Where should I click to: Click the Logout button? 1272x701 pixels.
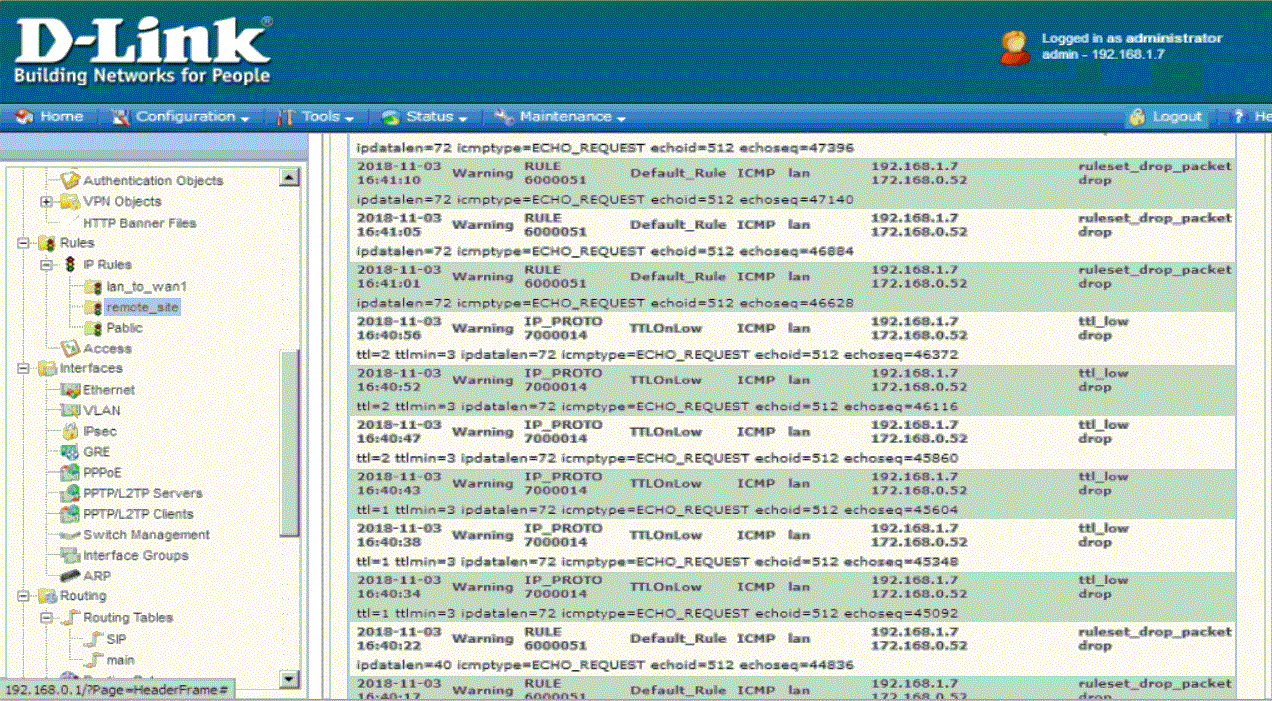pos(1166,117)
